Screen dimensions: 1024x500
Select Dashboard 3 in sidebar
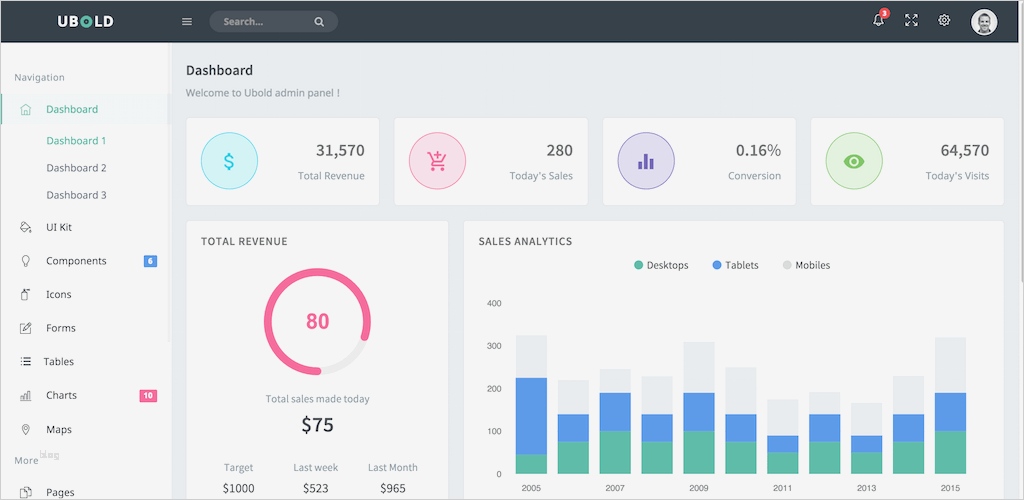[x=76, y=195]
